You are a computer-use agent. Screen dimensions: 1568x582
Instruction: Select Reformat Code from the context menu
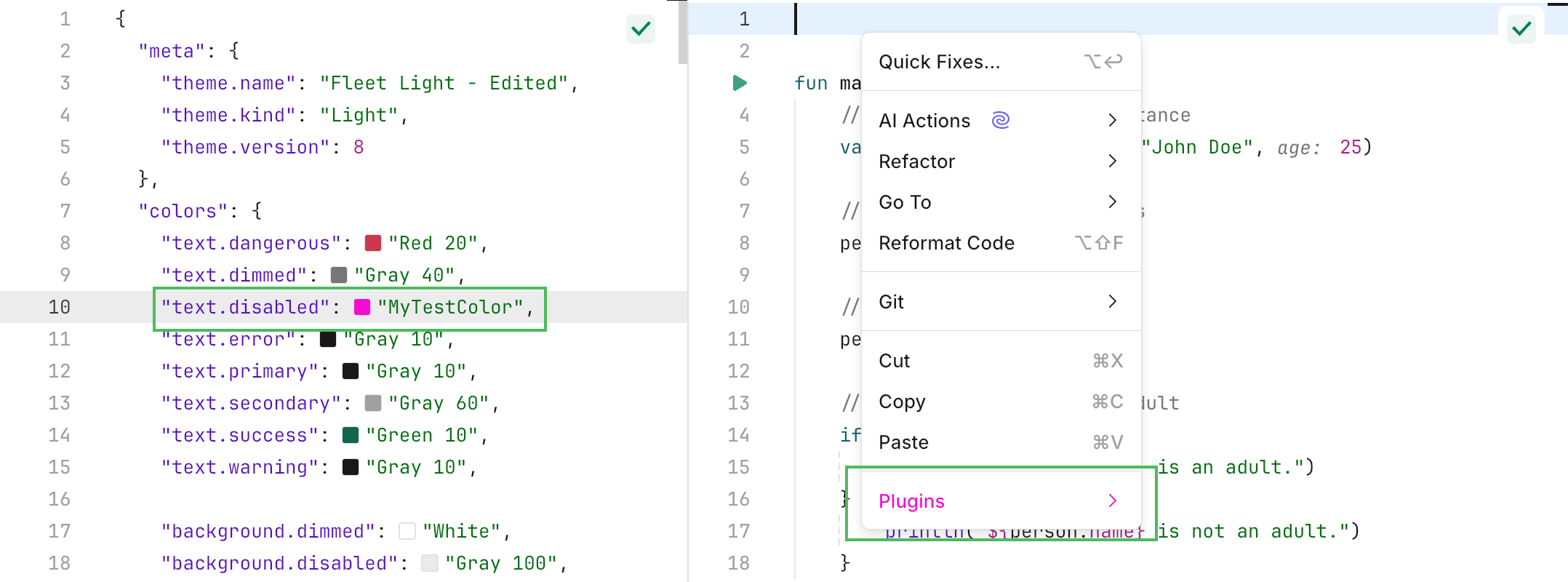point(1001,242)
